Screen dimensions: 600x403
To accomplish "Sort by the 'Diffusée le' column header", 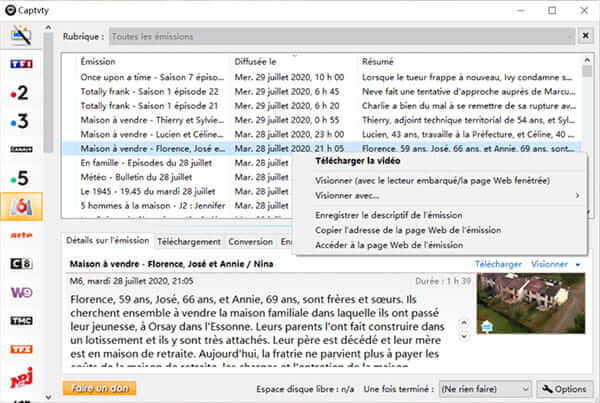I will pyautogui.click(x=255, y=62).
